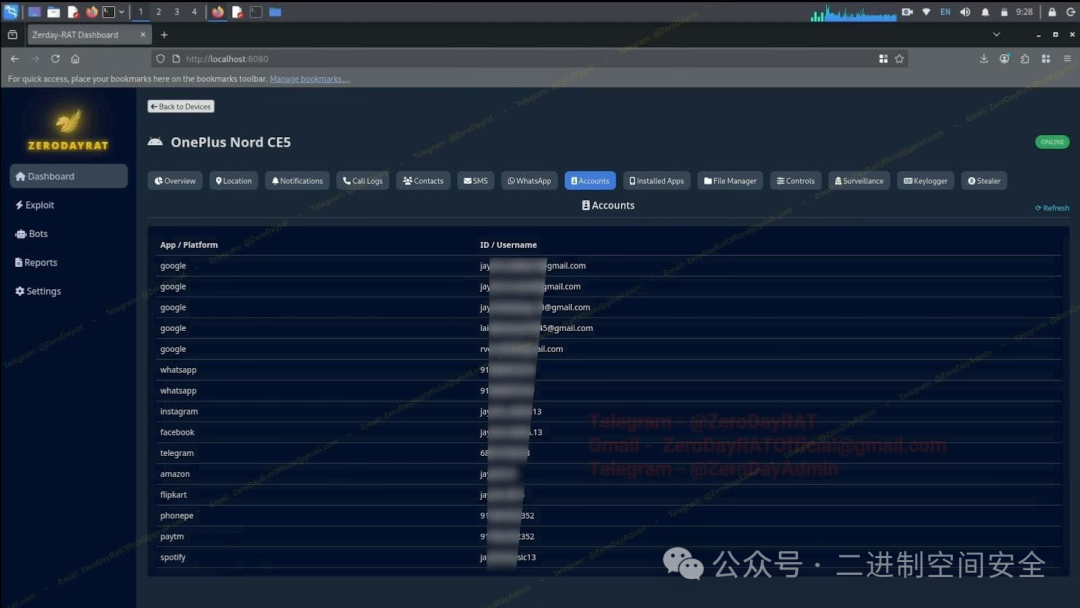Open the File Manager tab
The image size is (1080, 608).
(x=729, y=180)
